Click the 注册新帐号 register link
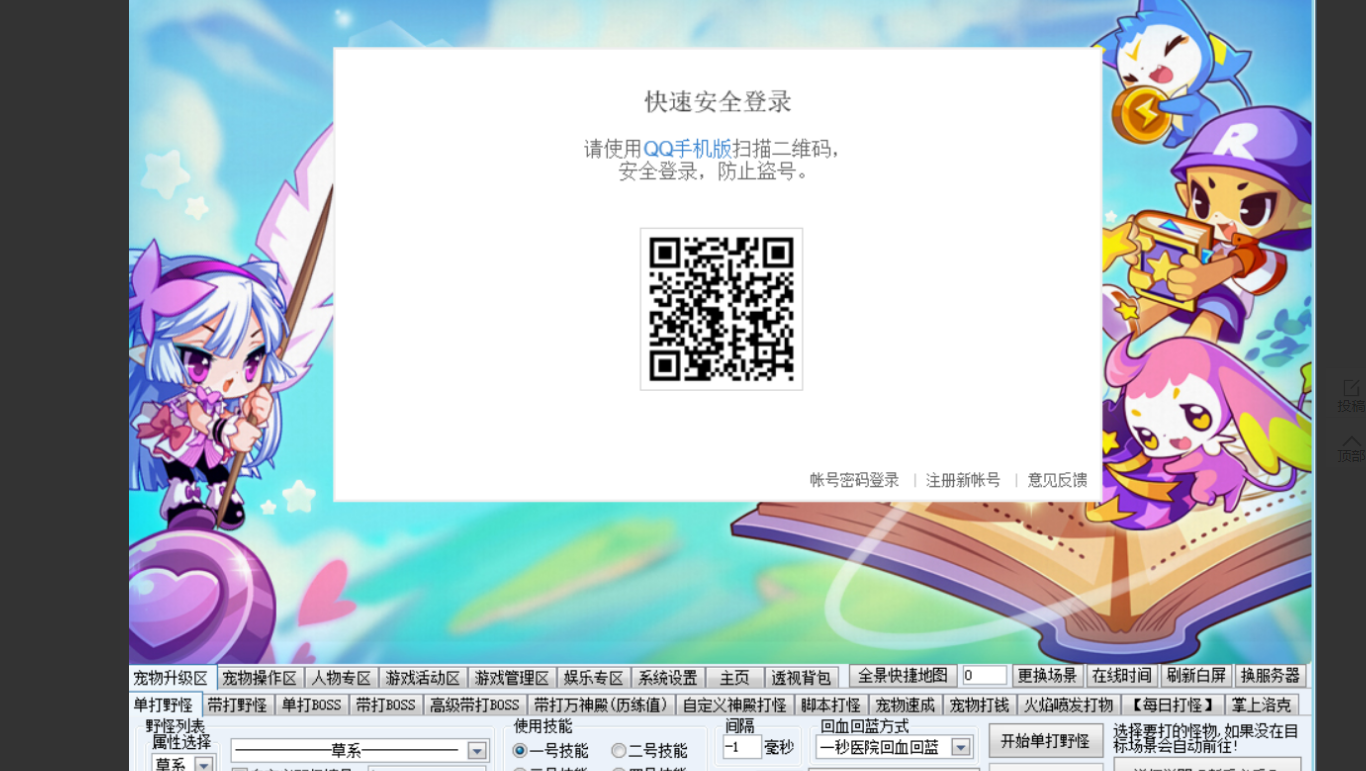The height and width of the screenshot is (771, 1366). [962, 480]
